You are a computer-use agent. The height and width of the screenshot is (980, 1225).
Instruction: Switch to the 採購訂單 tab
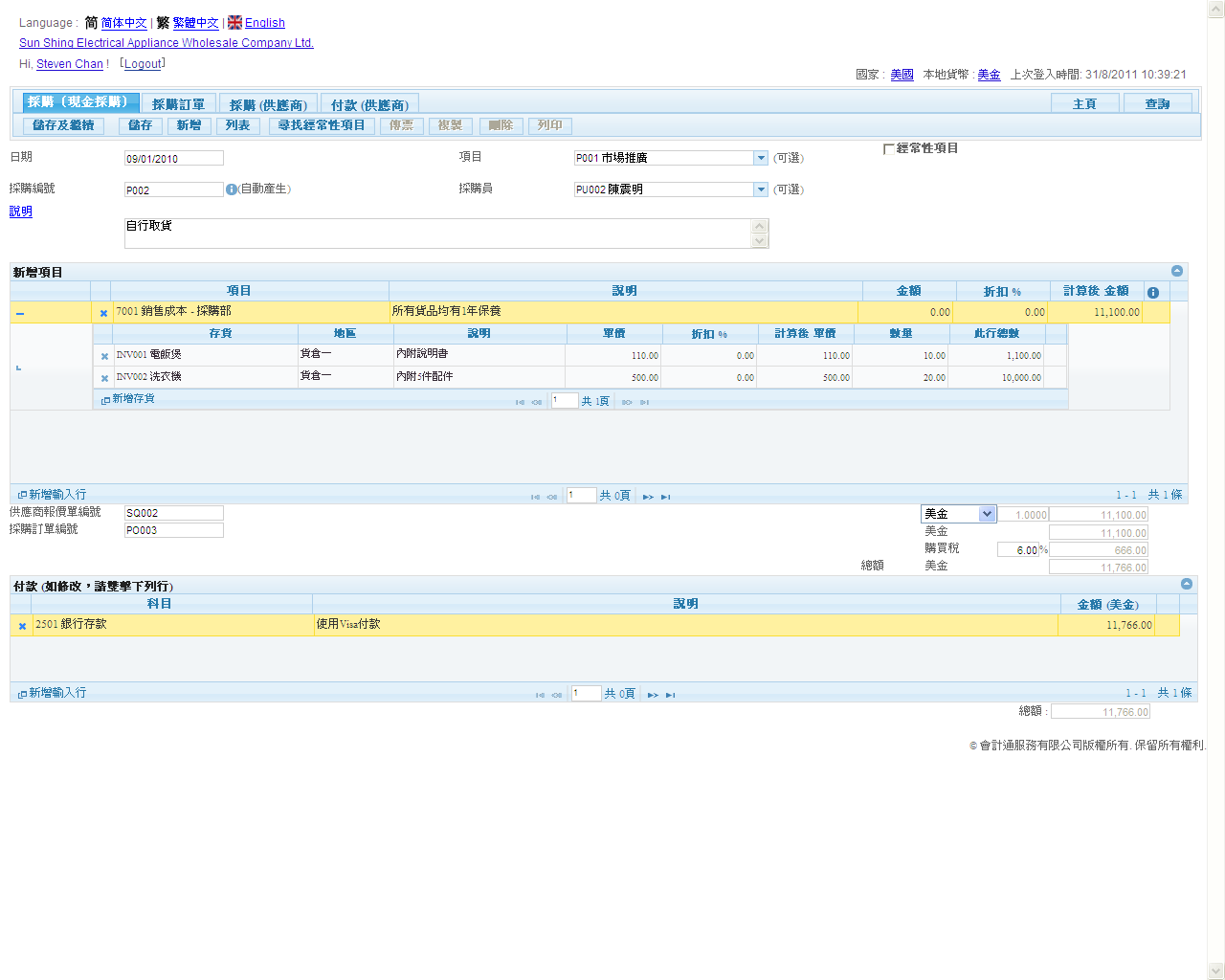tap(178, 104)
